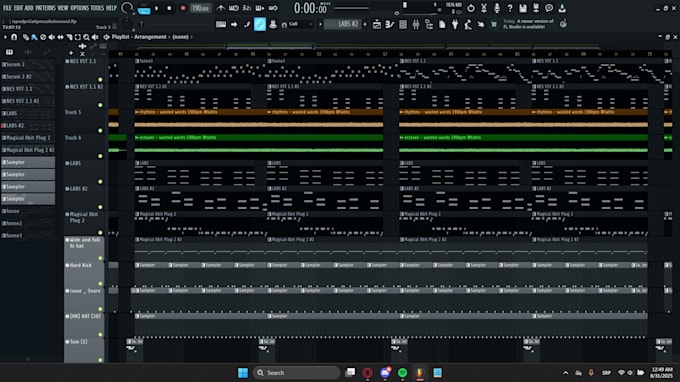680x382 pixels.
Task: Open the Piano roll view icon
Action: click(x=390, y=25)
